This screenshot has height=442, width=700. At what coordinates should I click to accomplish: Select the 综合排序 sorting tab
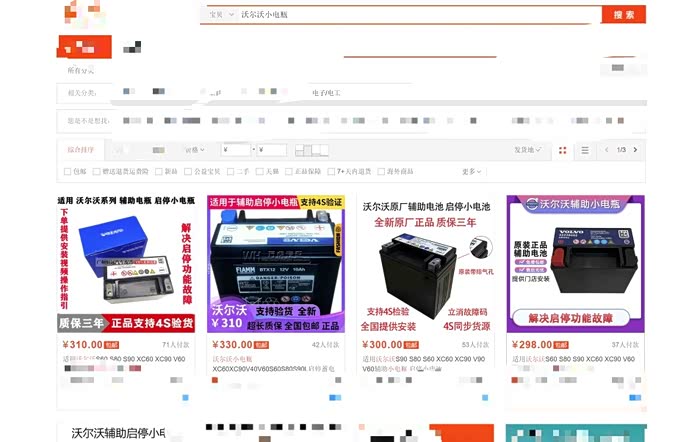[x=81, y=150]
